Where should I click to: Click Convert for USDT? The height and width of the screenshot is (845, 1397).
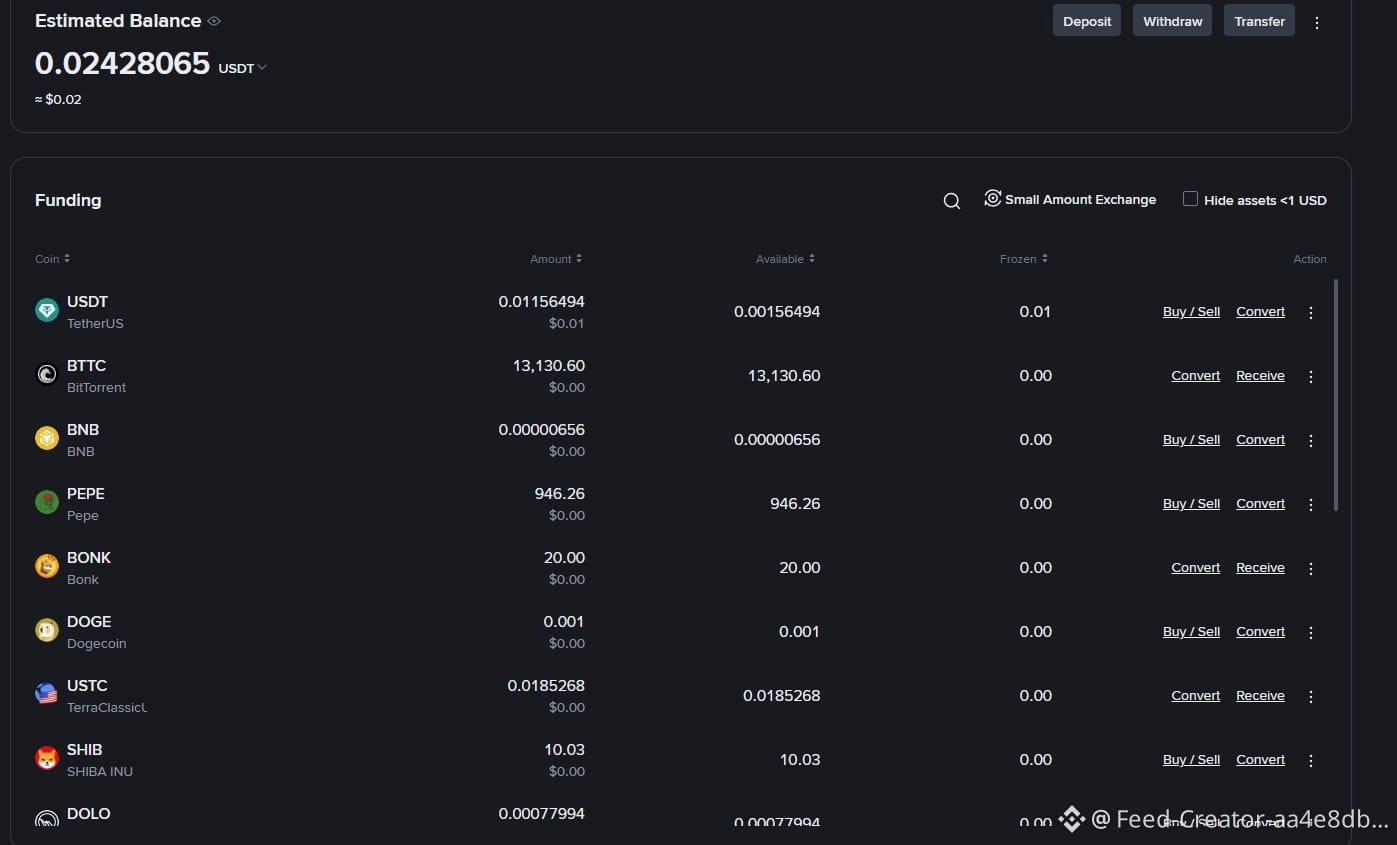(1260, 312)
